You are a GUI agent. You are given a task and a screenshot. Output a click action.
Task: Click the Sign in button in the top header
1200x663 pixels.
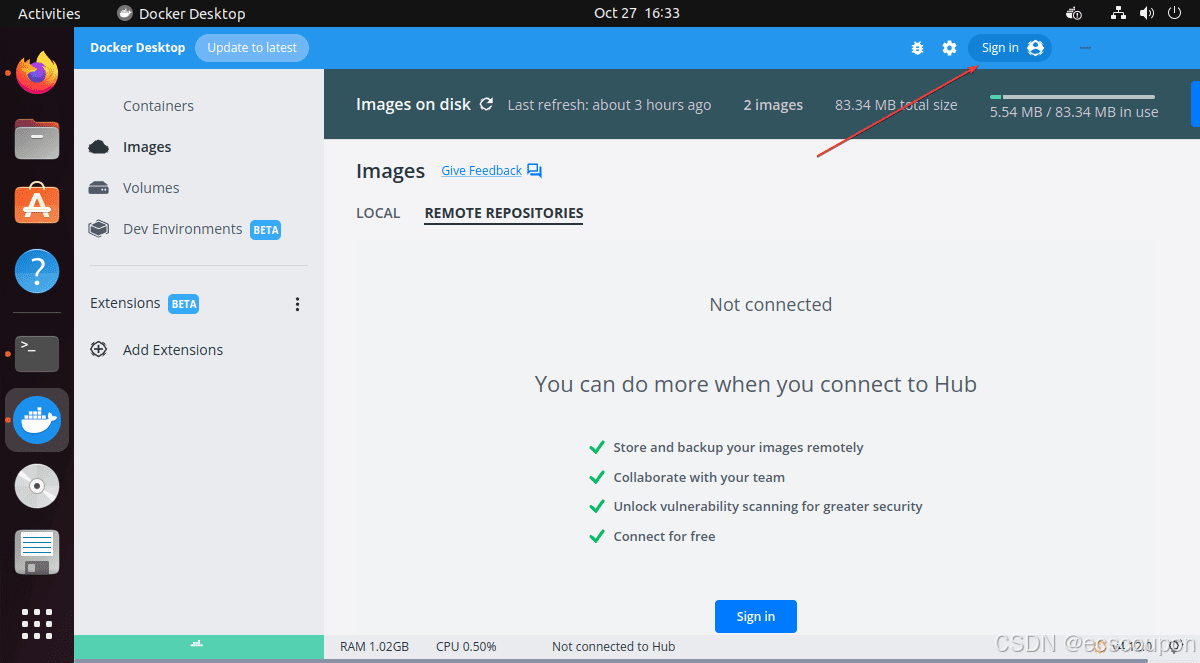(x=1010, y=48)
